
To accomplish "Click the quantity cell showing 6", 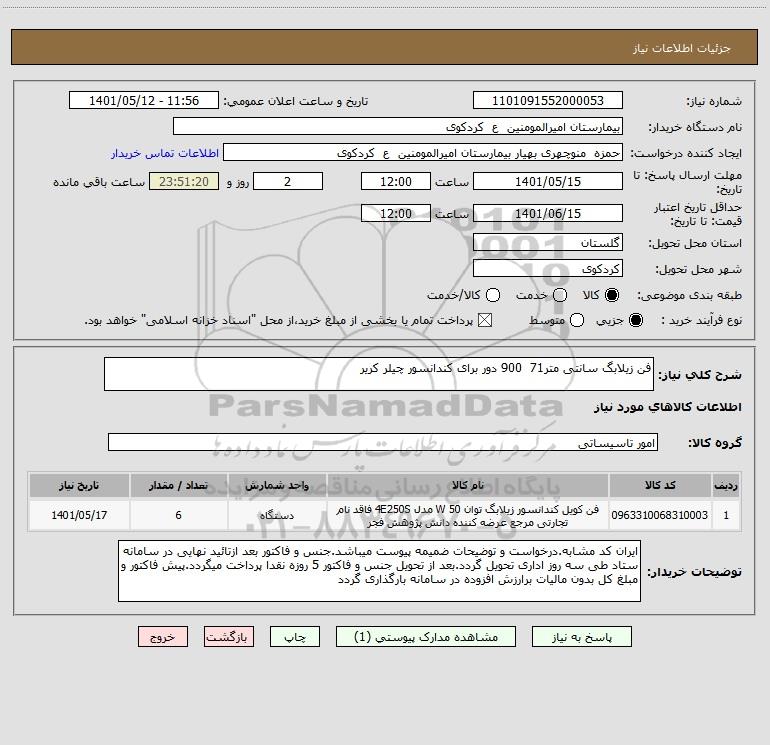I will [x=178, y=515].
